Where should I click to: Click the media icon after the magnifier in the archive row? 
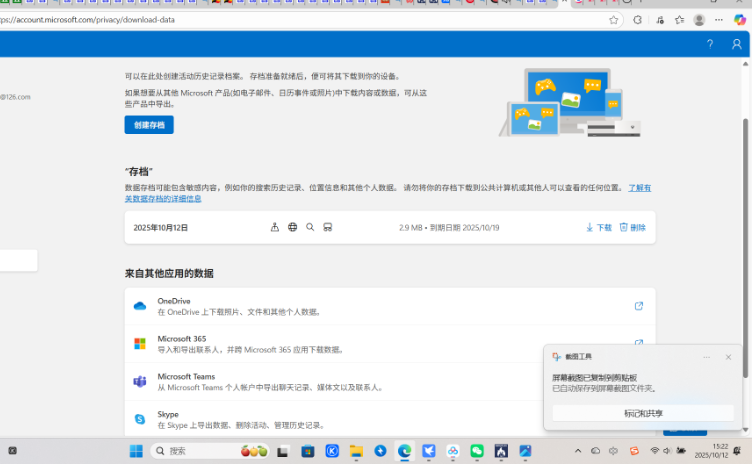[x=328, y=227]
